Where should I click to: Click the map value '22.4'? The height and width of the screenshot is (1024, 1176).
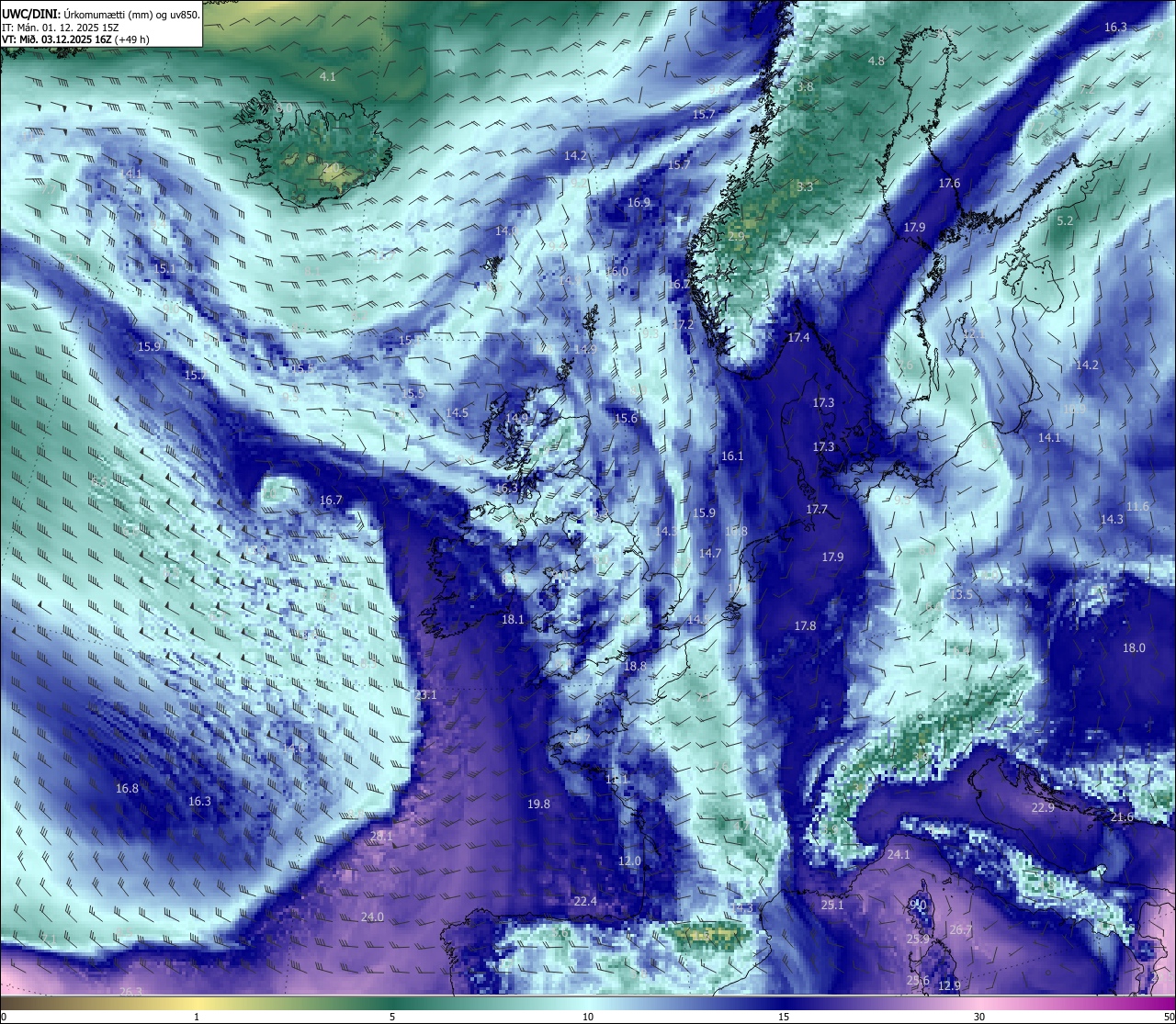[585, 902]
